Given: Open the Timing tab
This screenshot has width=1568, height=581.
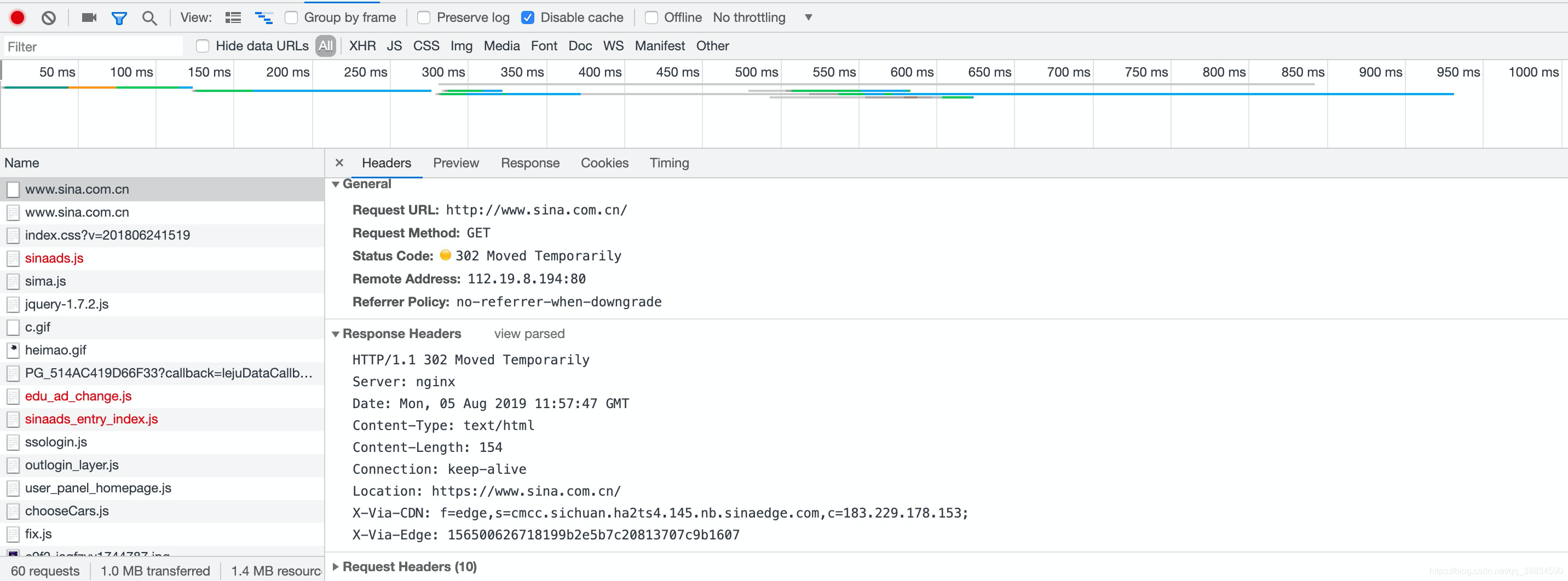Looking at the screenshot, I should (669, 163).
